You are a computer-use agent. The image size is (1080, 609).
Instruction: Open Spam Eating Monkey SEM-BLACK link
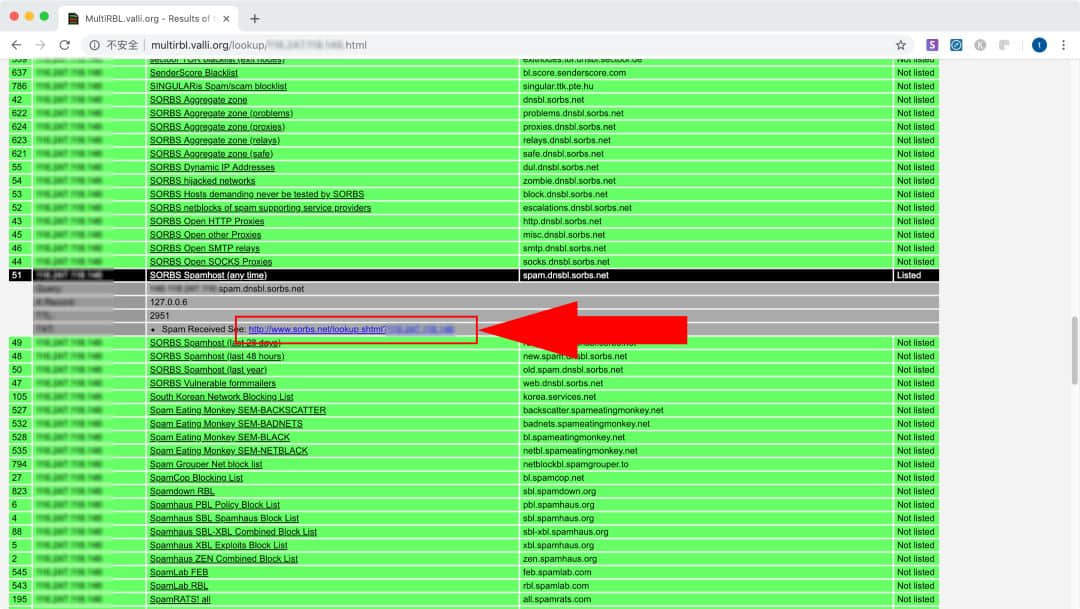220,437
